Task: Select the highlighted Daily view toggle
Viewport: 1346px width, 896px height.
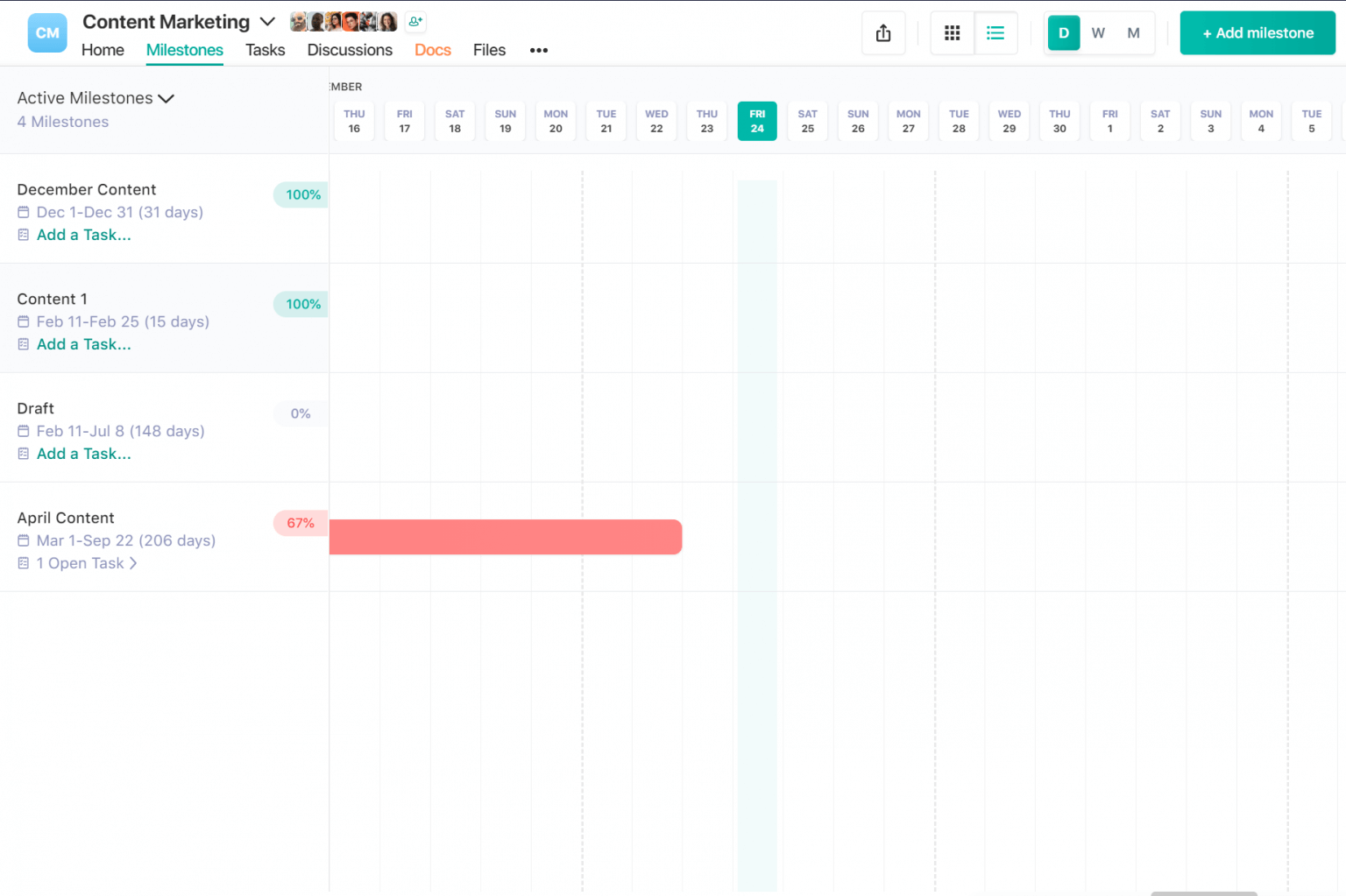Action: coord(1063,32)
